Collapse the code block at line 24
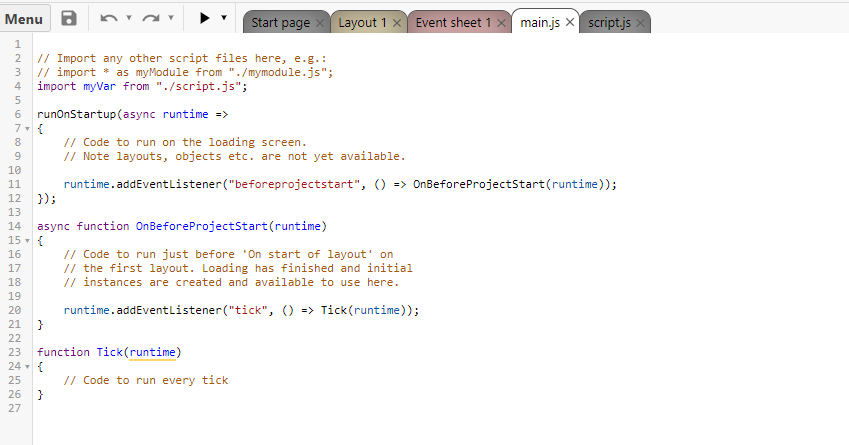 pyautogui.click(x=27, y=367)
